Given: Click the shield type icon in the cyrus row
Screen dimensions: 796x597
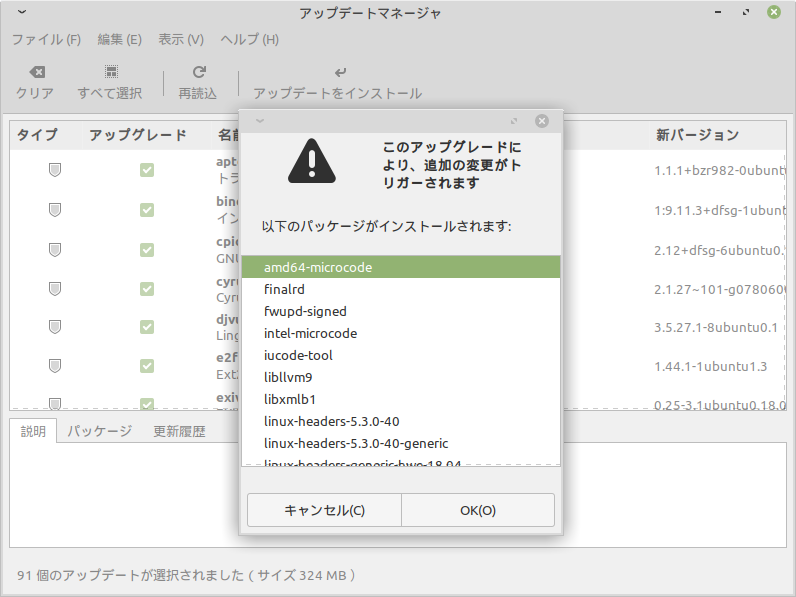Looking at the screenshot, I should pyautogui.click(x=55, y=289).
